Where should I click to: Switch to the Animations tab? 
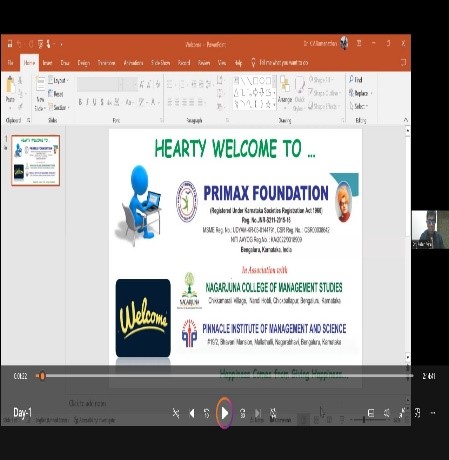click(x=133, y=63)
